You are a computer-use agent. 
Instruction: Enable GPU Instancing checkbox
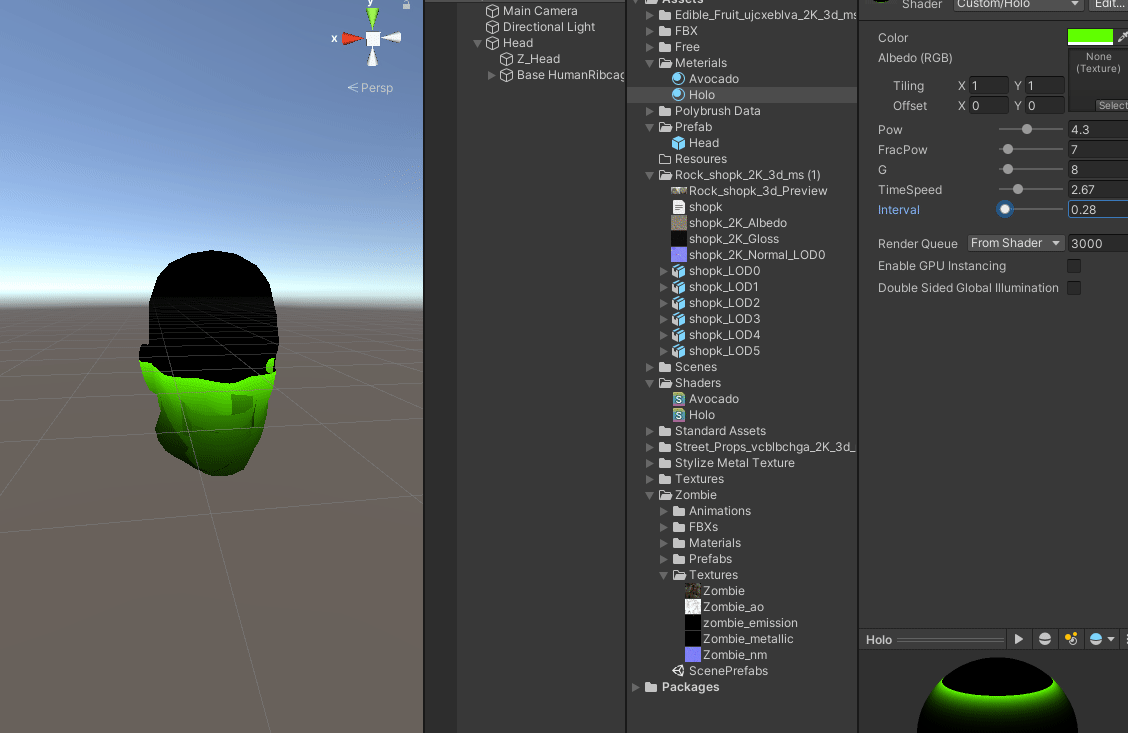point(1074,266)
